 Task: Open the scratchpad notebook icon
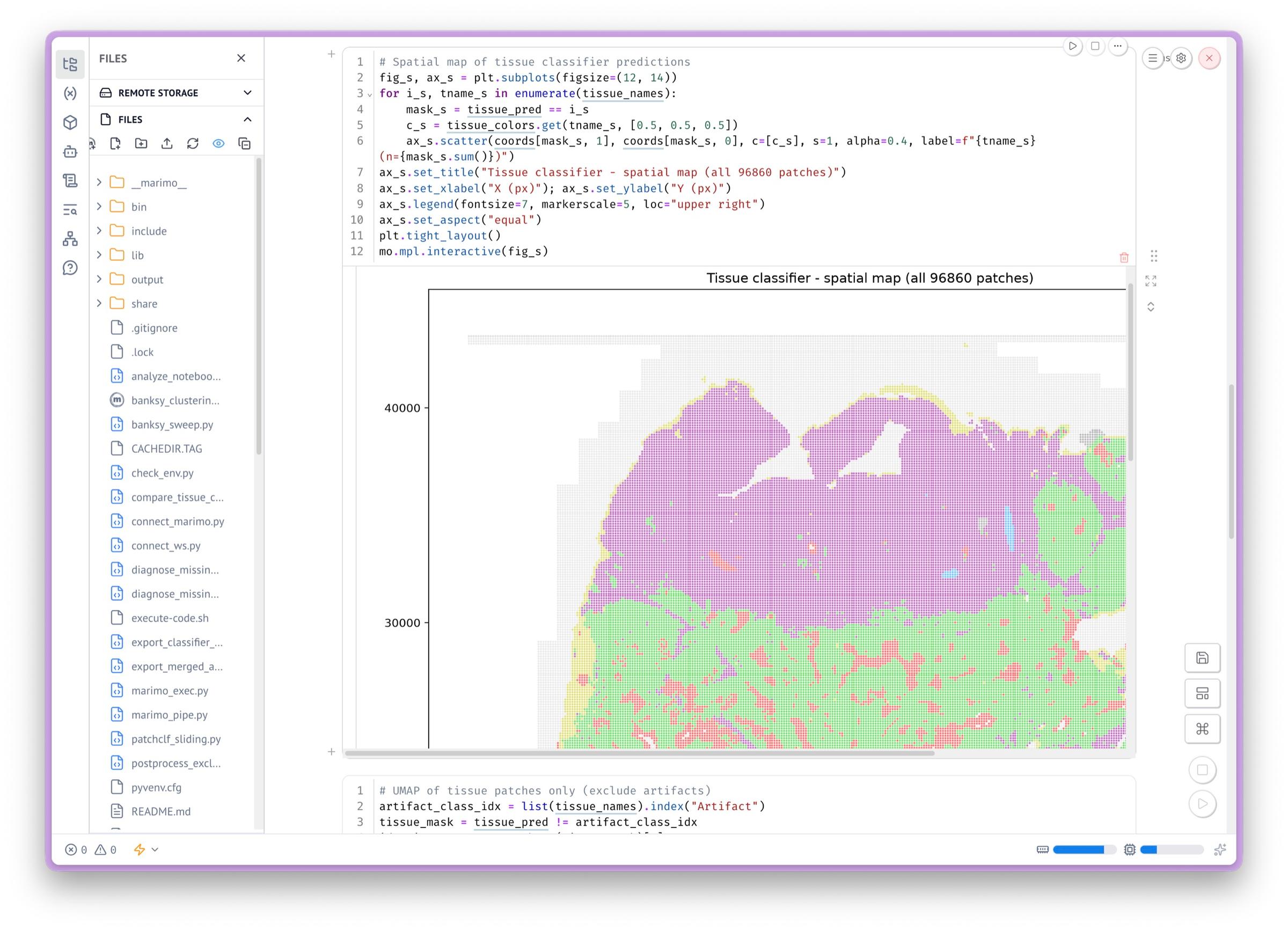coord(70,180)
